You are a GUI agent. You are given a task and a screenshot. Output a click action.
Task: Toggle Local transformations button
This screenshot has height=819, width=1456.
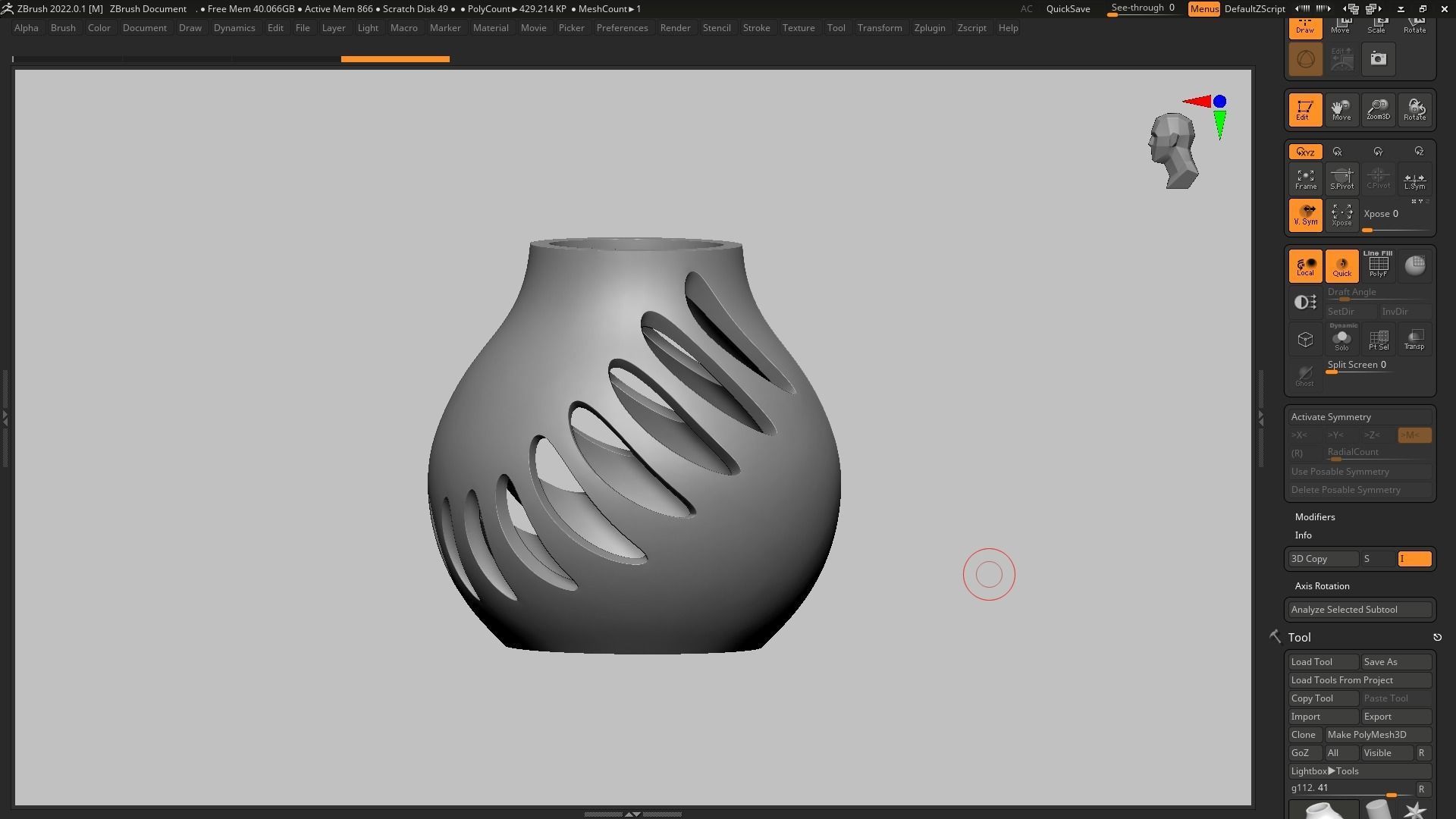[x=1305, y=266]
